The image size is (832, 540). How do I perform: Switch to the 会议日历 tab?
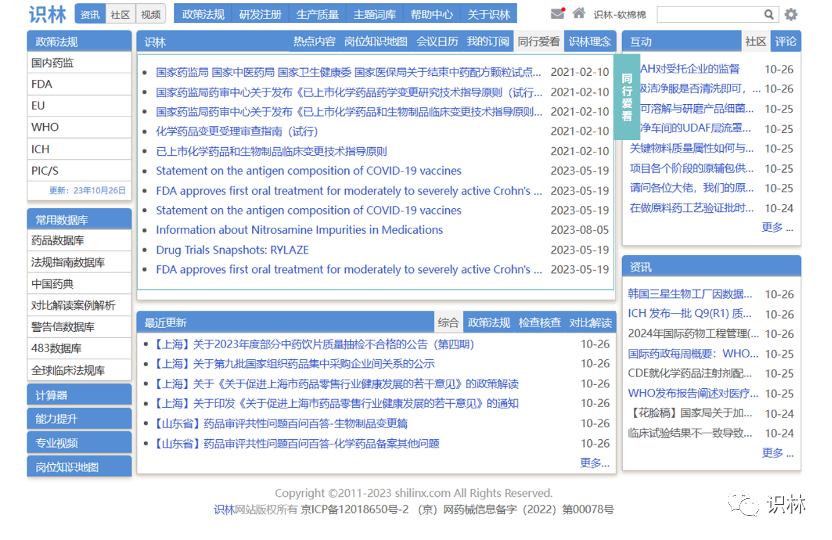[437, 41]
